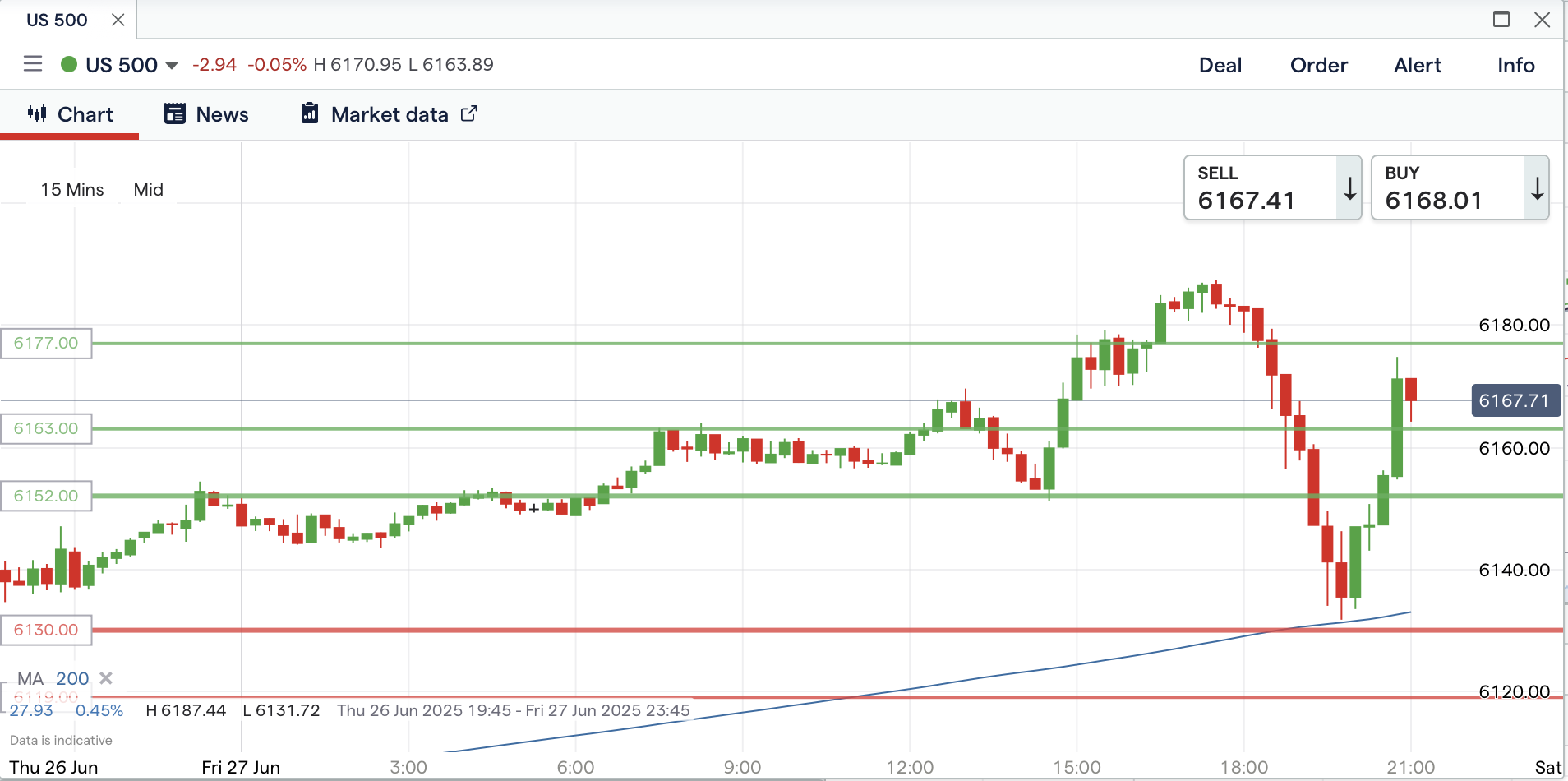The image size is (1568, 781).
Task: Select the 6177.00 green level label
Action: pyautogui.click(x=46, y=343)
